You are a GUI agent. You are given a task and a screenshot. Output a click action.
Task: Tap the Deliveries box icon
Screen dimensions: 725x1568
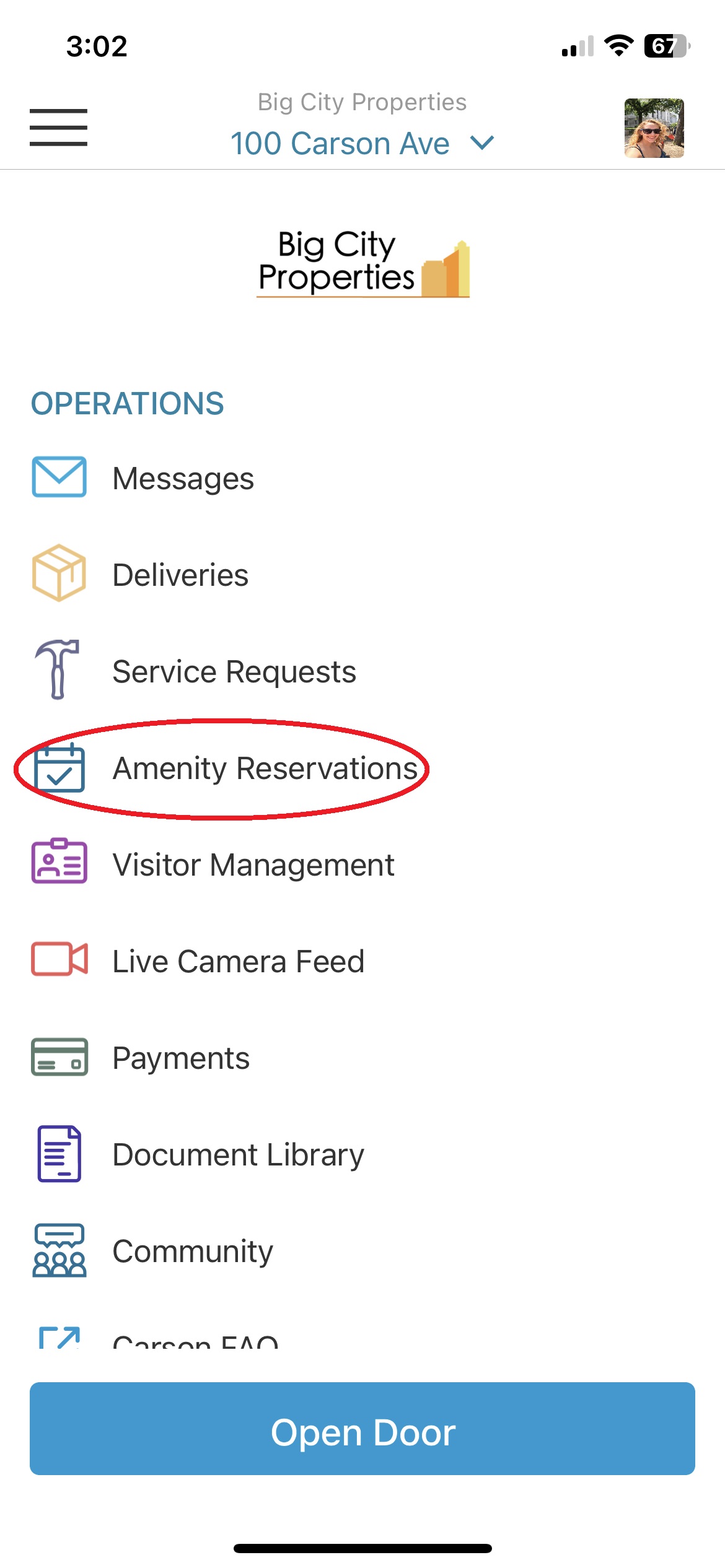(59, 573)
